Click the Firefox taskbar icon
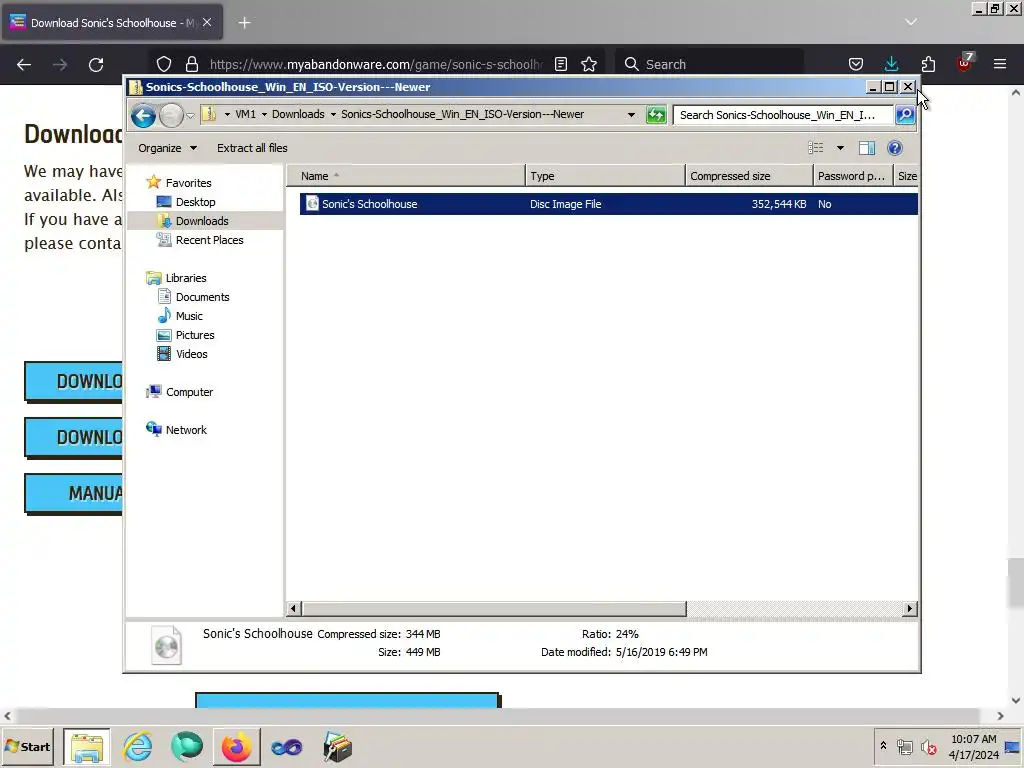Screen dimensions: 1024x768 [236, 747]
